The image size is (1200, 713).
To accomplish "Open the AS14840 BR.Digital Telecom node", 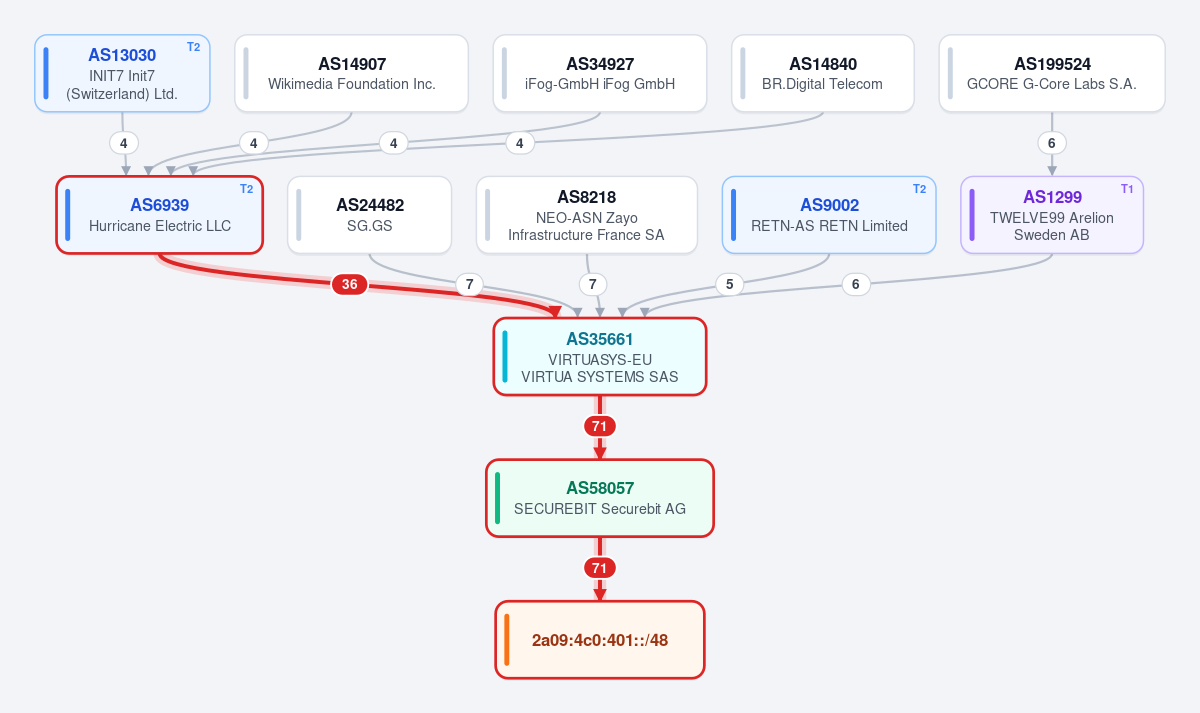I will click(822, 73).
